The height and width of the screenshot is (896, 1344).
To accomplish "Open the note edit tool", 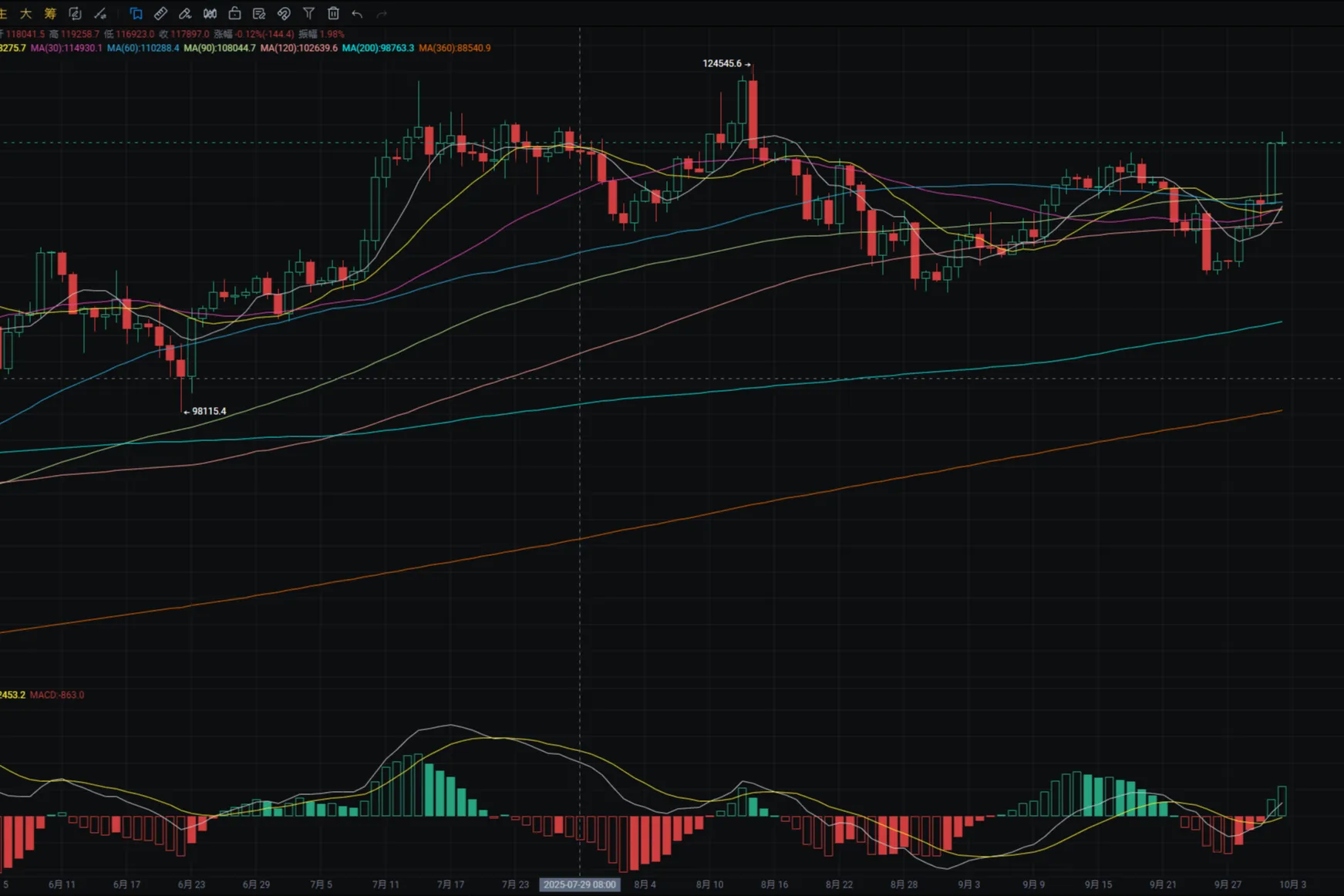I will 259,14.
